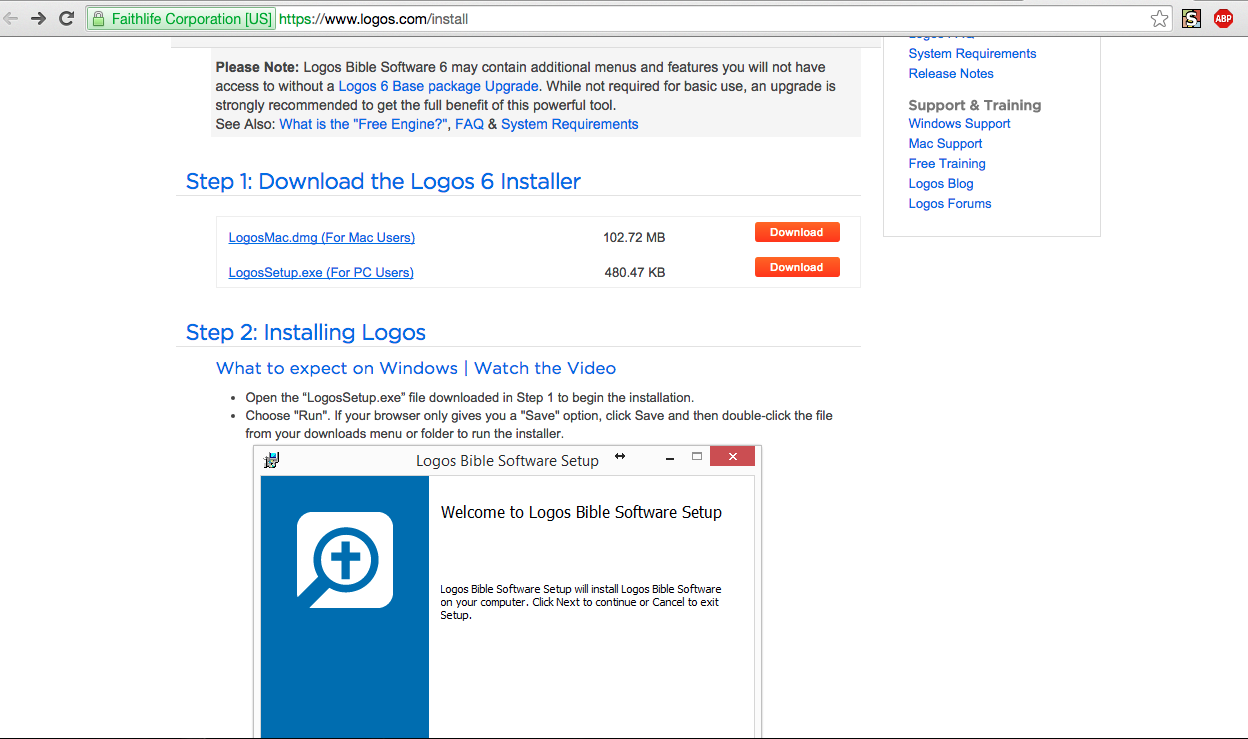Click Step 2: Installing Logos heading
1248x739 pixels.
pos(306,332)
